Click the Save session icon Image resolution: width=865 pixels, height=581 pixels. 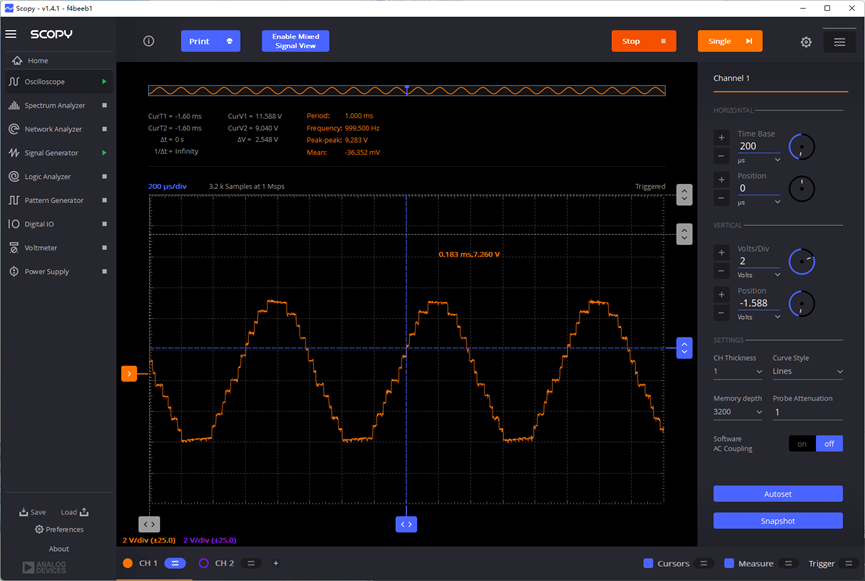coord(24,512)
